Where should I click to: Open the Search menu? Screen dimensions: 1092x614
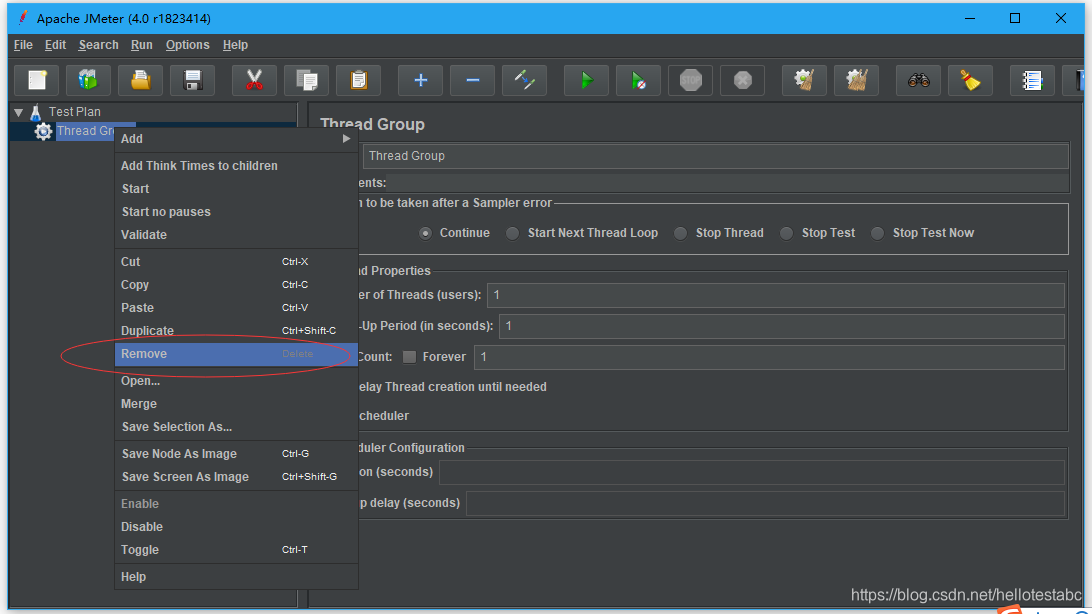(x=98, y=45)
